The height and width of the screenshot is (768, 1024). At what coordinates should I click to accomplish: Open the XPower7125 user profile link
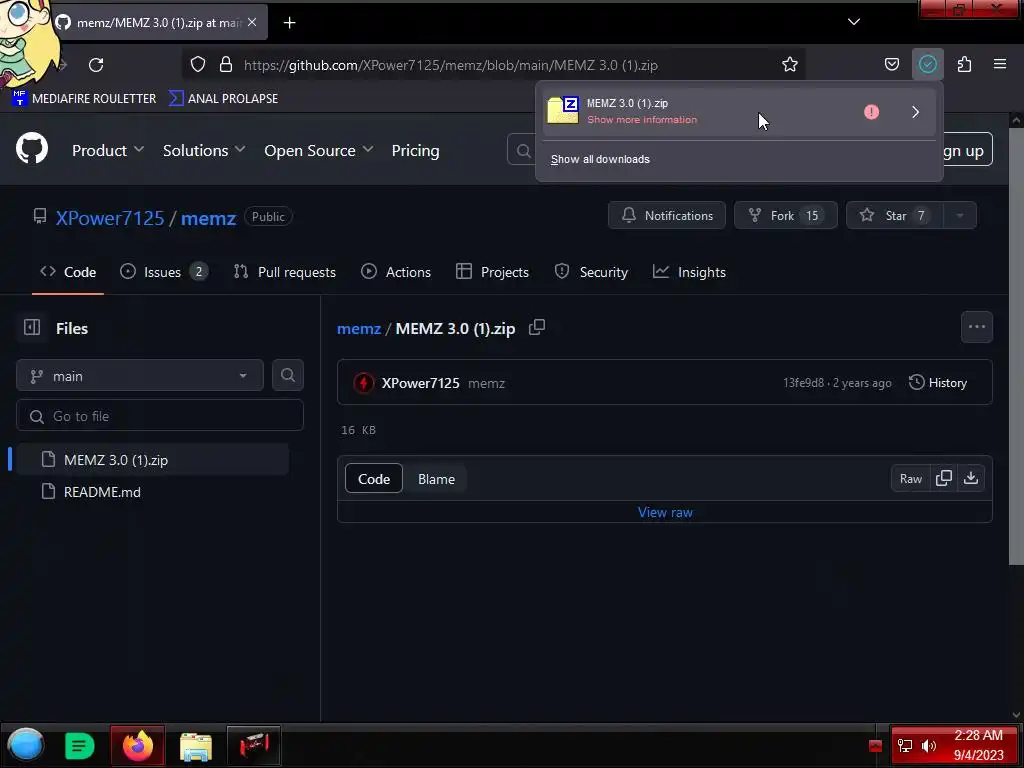pos(110,218)
